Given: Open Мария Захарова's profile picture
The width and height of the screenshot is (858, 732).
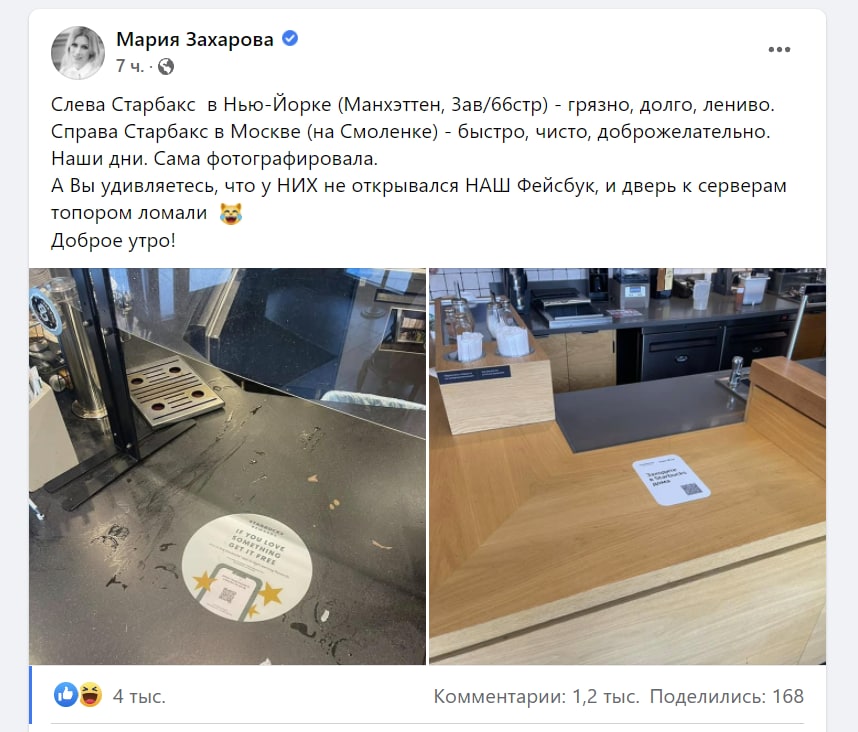Looking at the screenshot, I should click(x=78, y=53).
